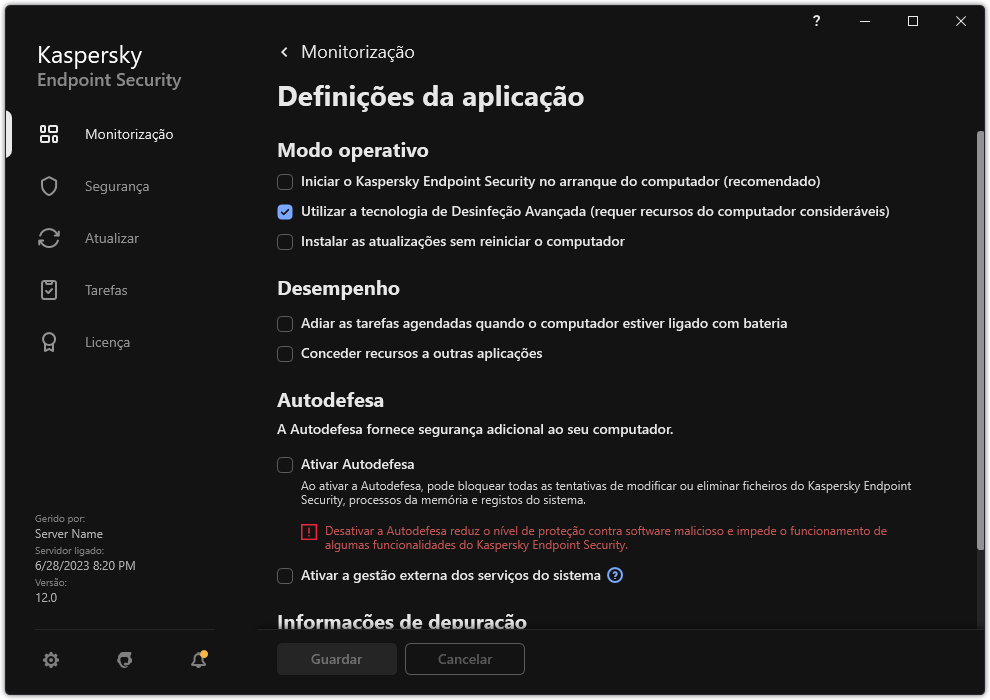Click the Cancelar button
Viewport: 990px width, 700px height.
tap(464, 659)
